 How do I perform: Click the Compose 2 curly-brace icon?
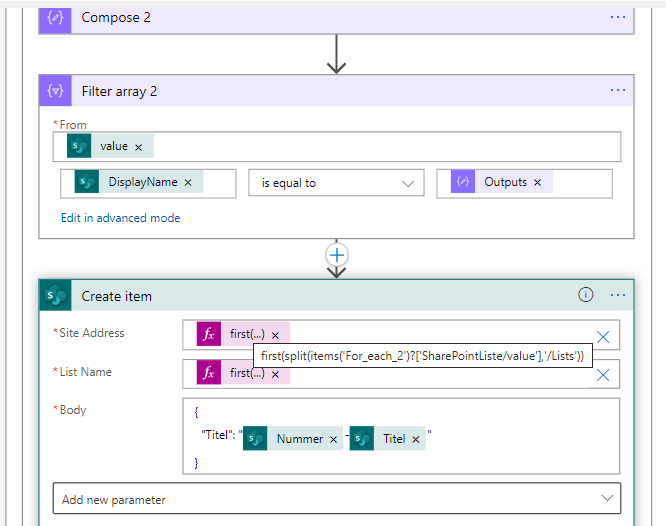(x=55, y=18)
